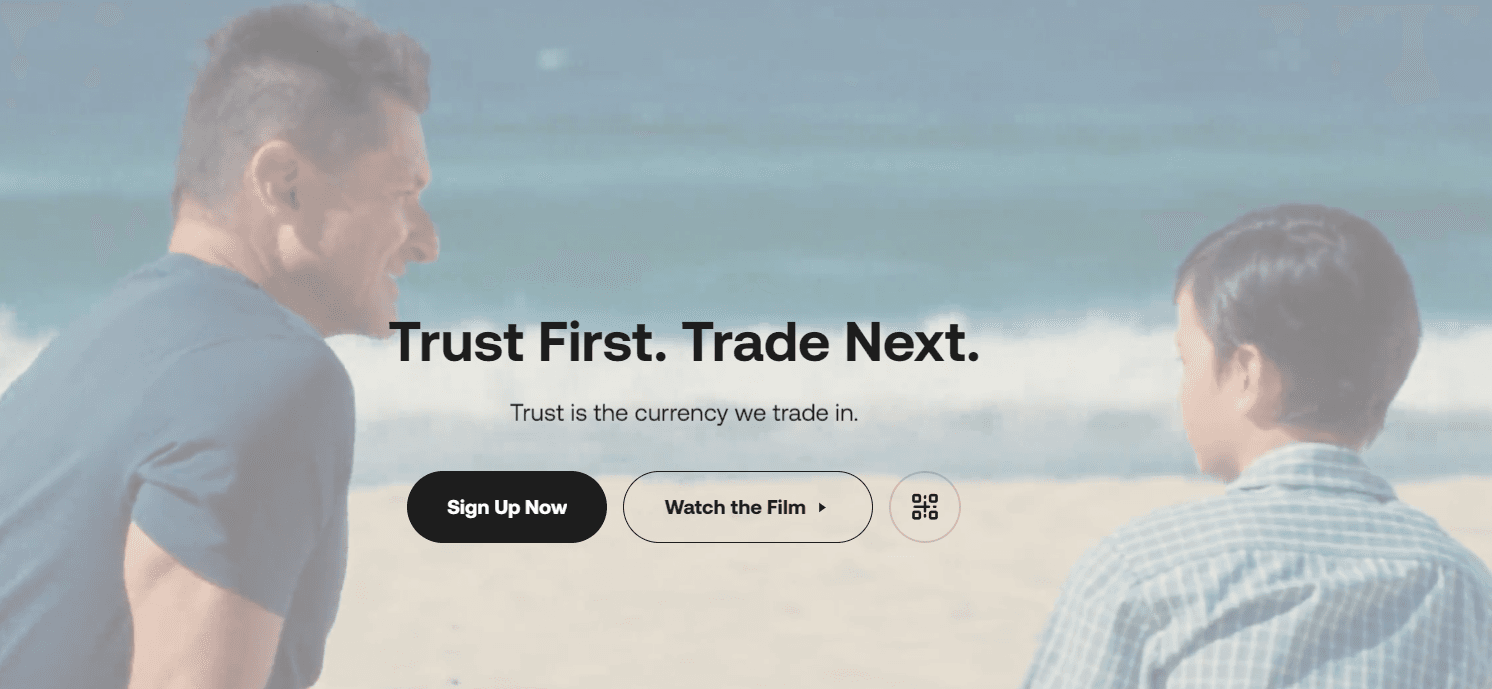This screenshot has width=1492, height=689.
Task: Click the boy's head on the right
Action: point(1300,320)
